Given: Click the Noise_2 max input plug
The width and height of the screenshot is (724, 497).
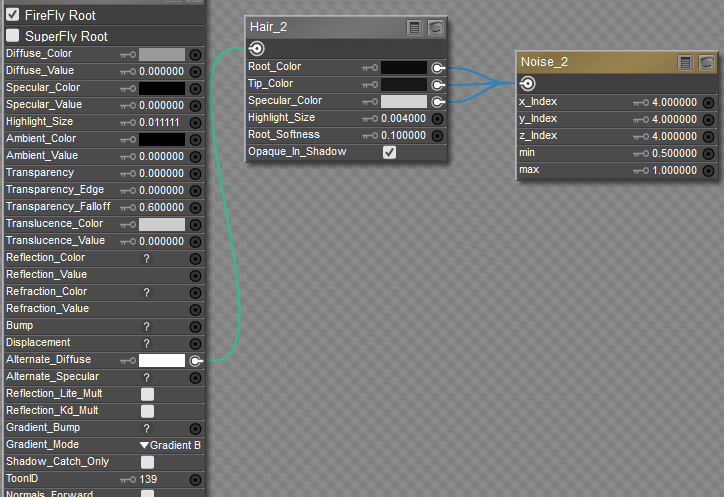Looking at the screenshot, I should click(708, 170).
